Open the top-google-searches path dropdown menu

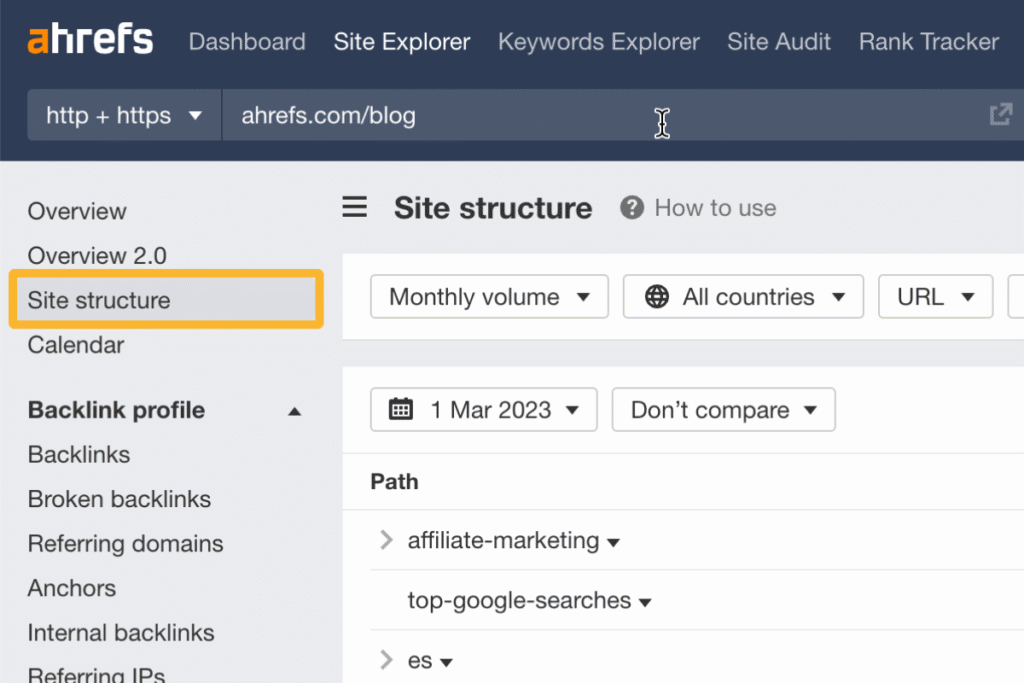645,602
